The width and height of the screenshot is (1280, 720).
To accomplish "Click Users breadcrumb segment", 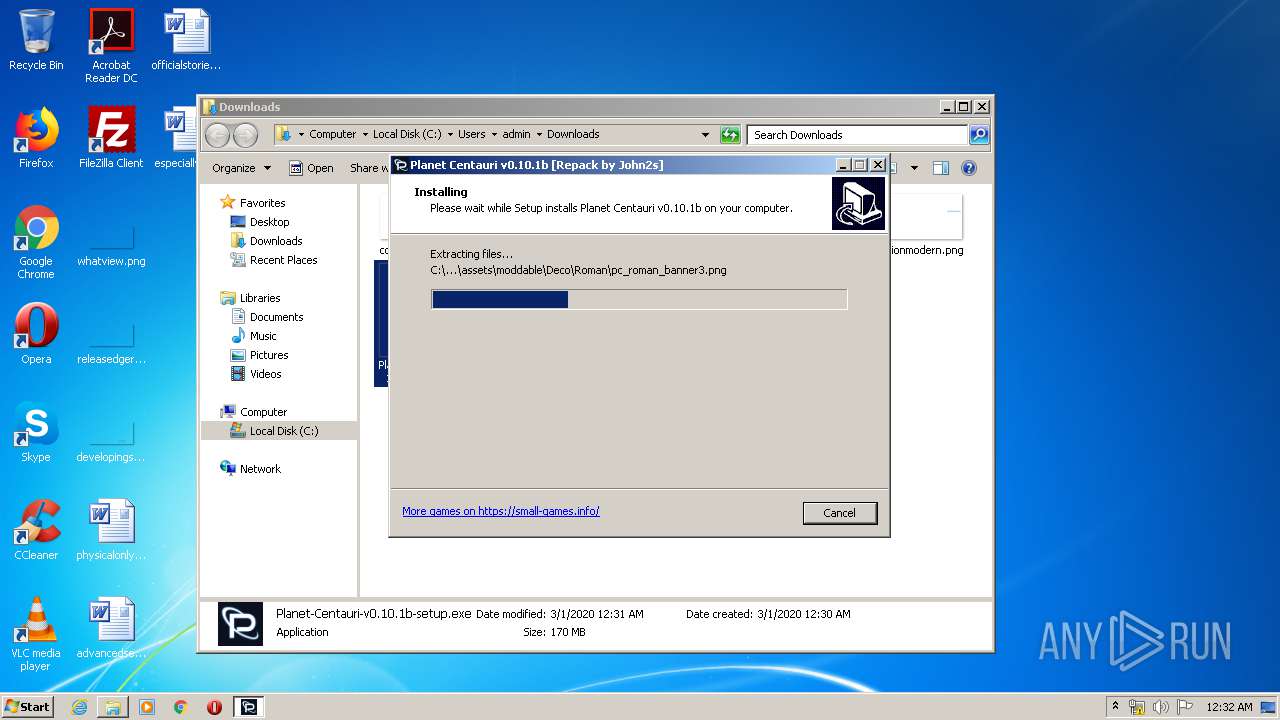I will click(x=472, y=134).
